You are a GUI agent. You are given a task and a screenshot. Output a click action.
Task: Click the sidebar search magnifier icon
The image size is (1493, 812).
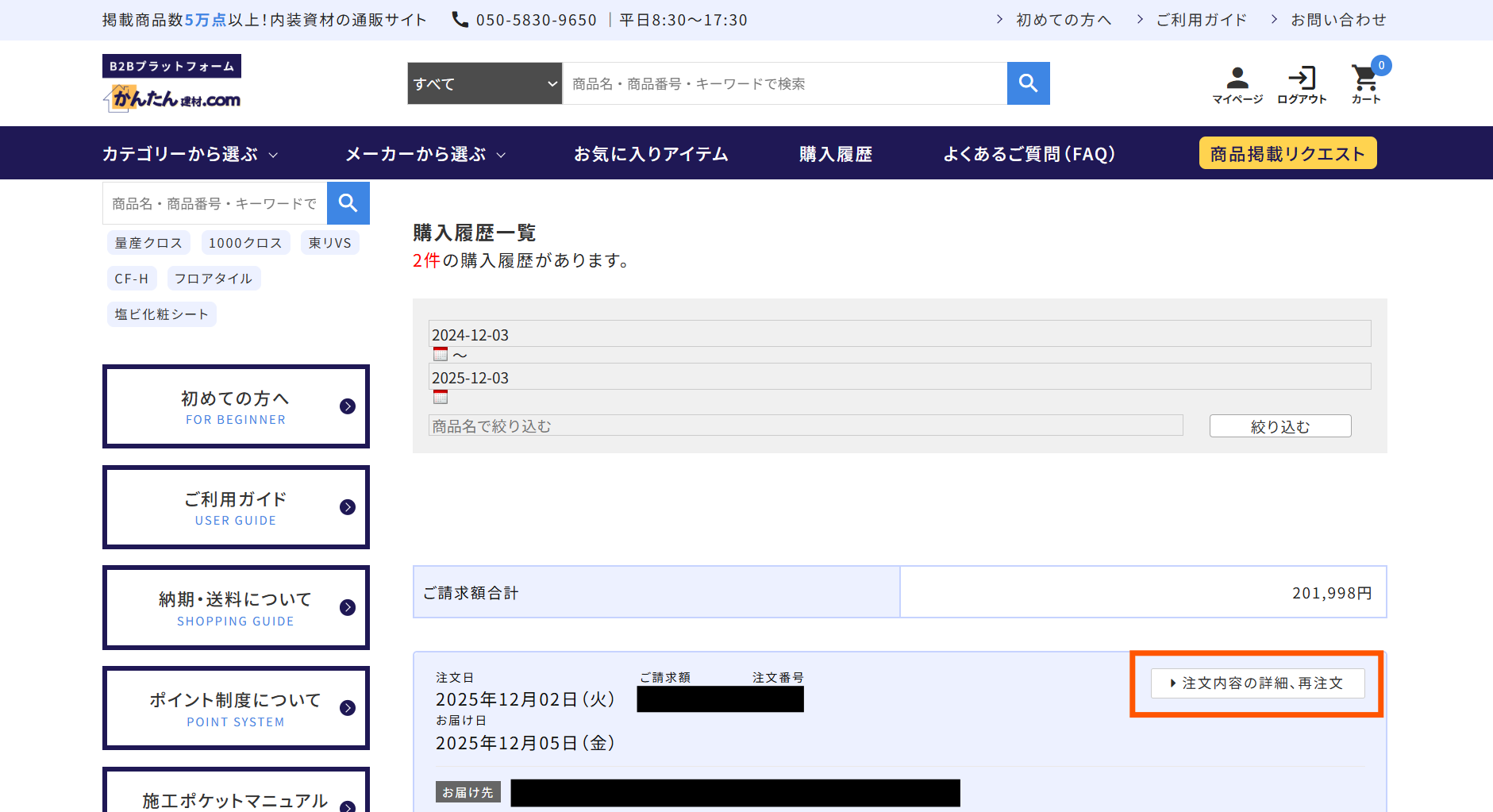348,203
